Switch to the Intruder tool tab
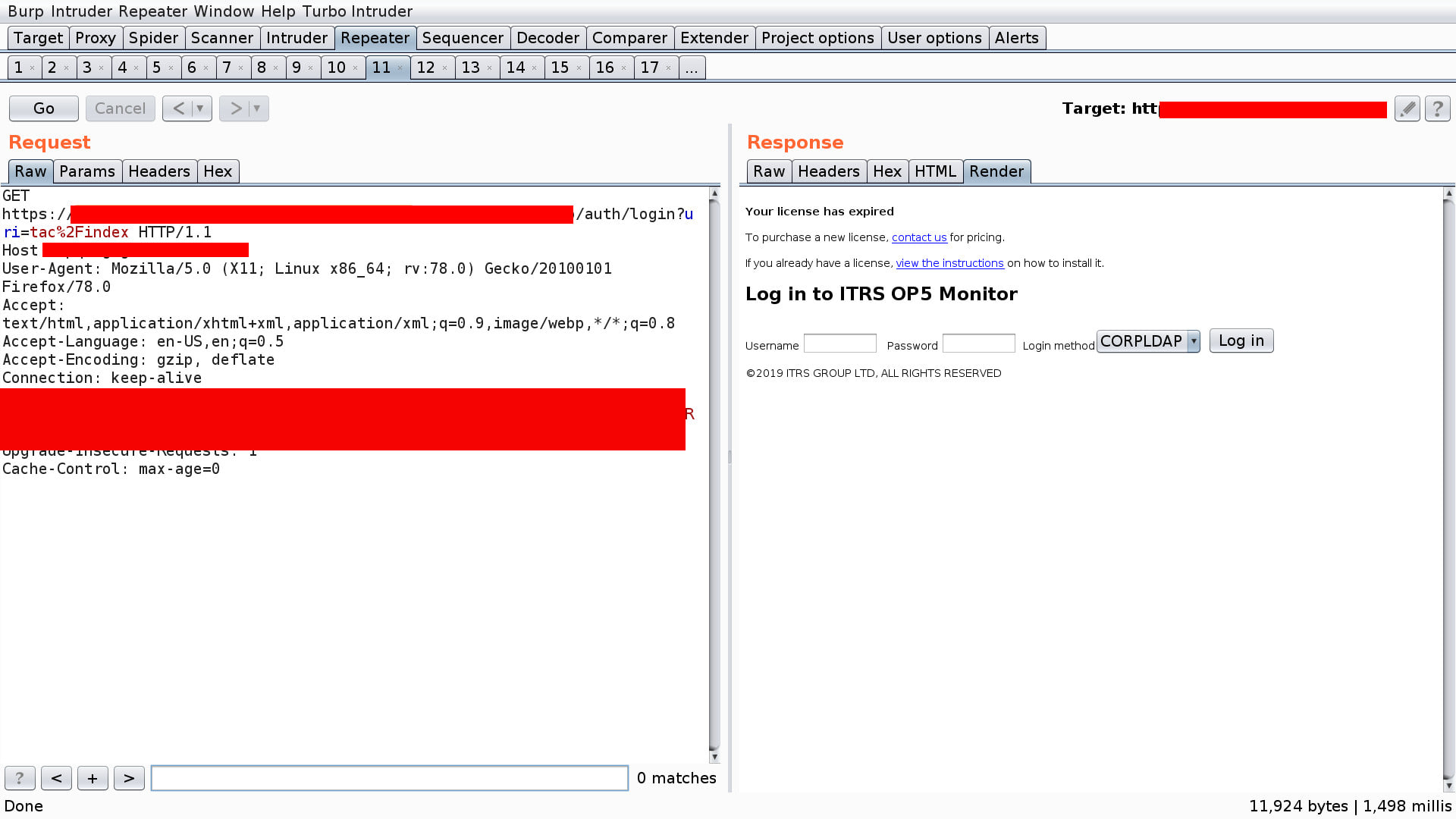Screen dimensions: 1456x819 pos(297,38)
